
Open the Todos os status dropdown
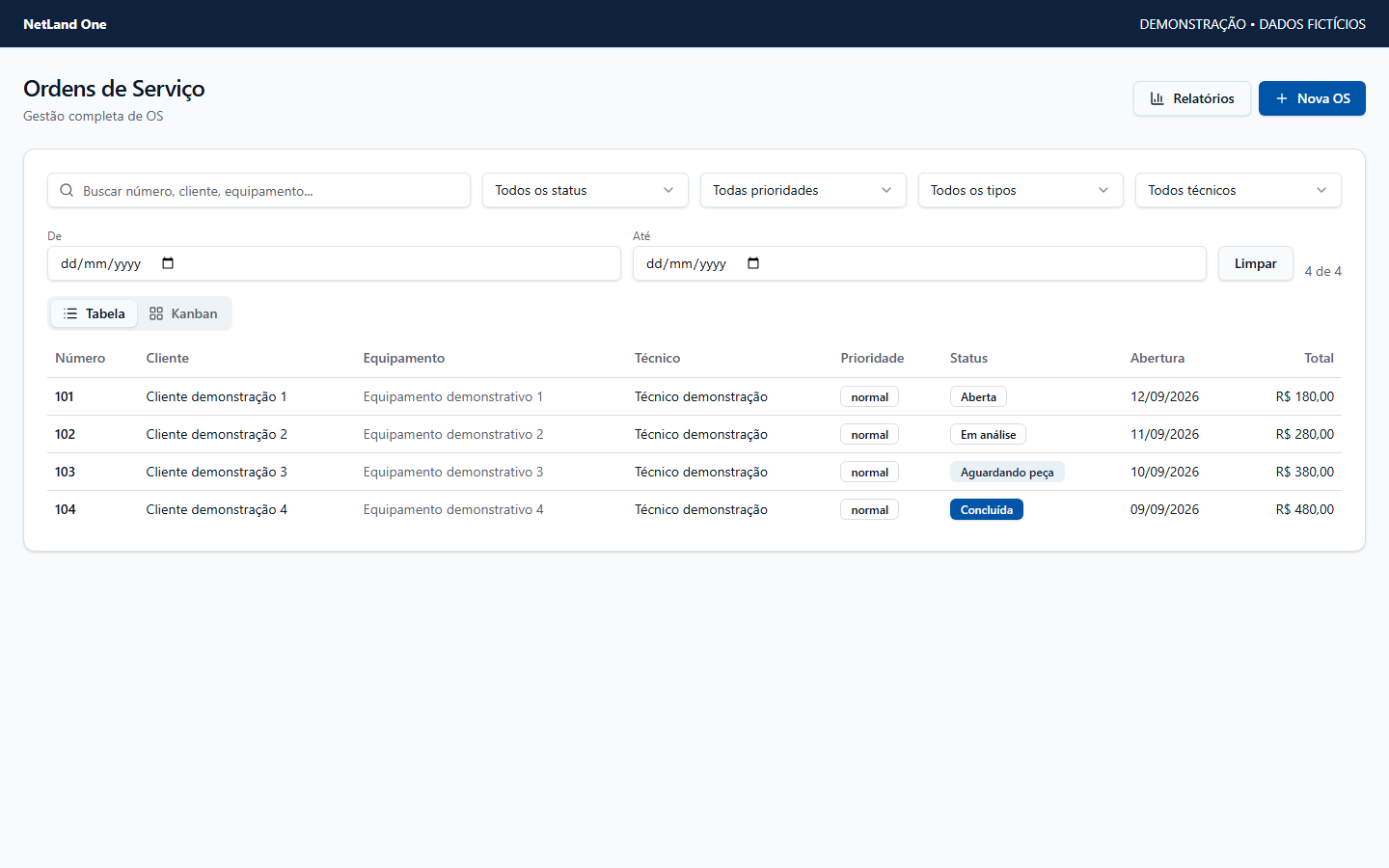tap(585, 190)
